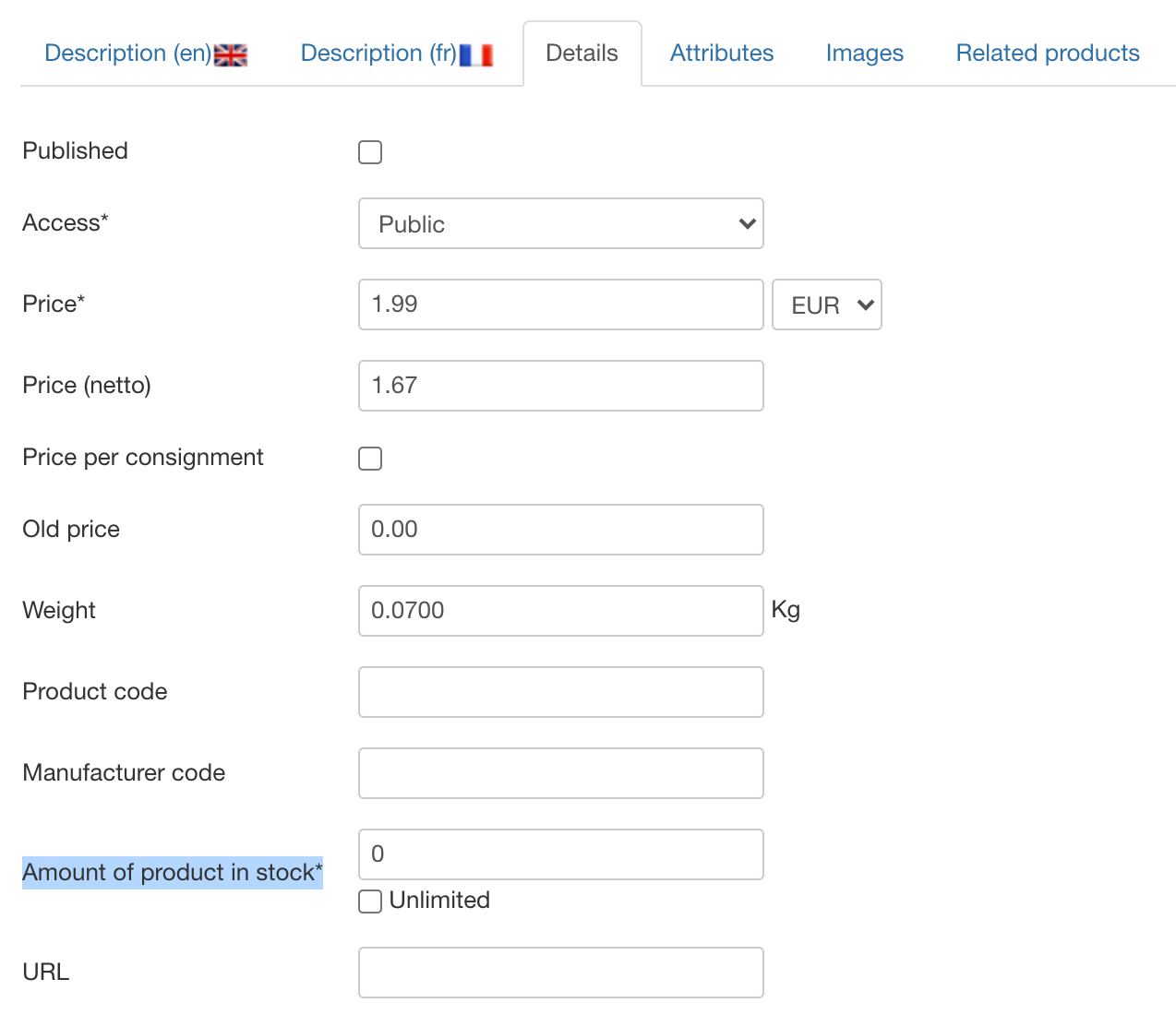1176x1015 pixels.
Task: Check the Unlimited stock option
Action: point(370,902)
